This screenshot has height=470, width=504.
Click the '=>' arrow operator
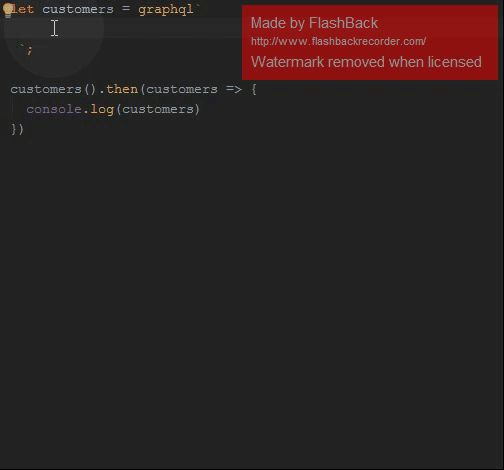click(x=234, y=89)
